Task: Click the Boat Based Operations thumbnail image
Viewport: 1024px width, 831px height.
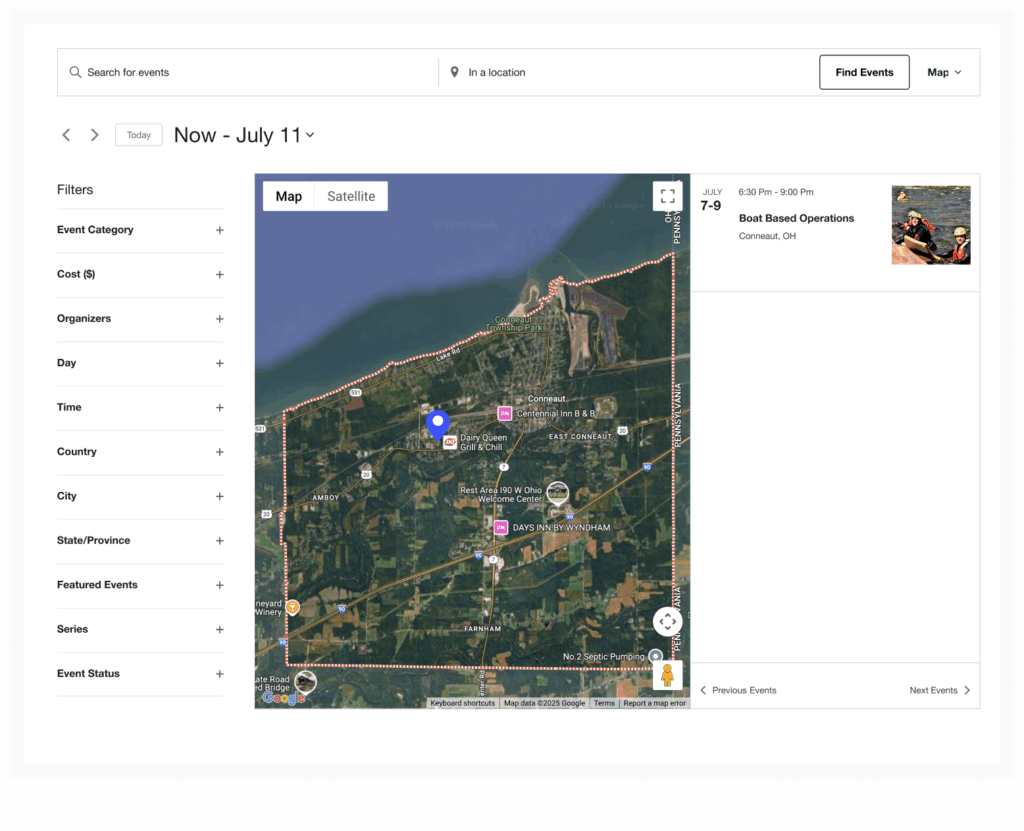Action: (x=930, y=225)
